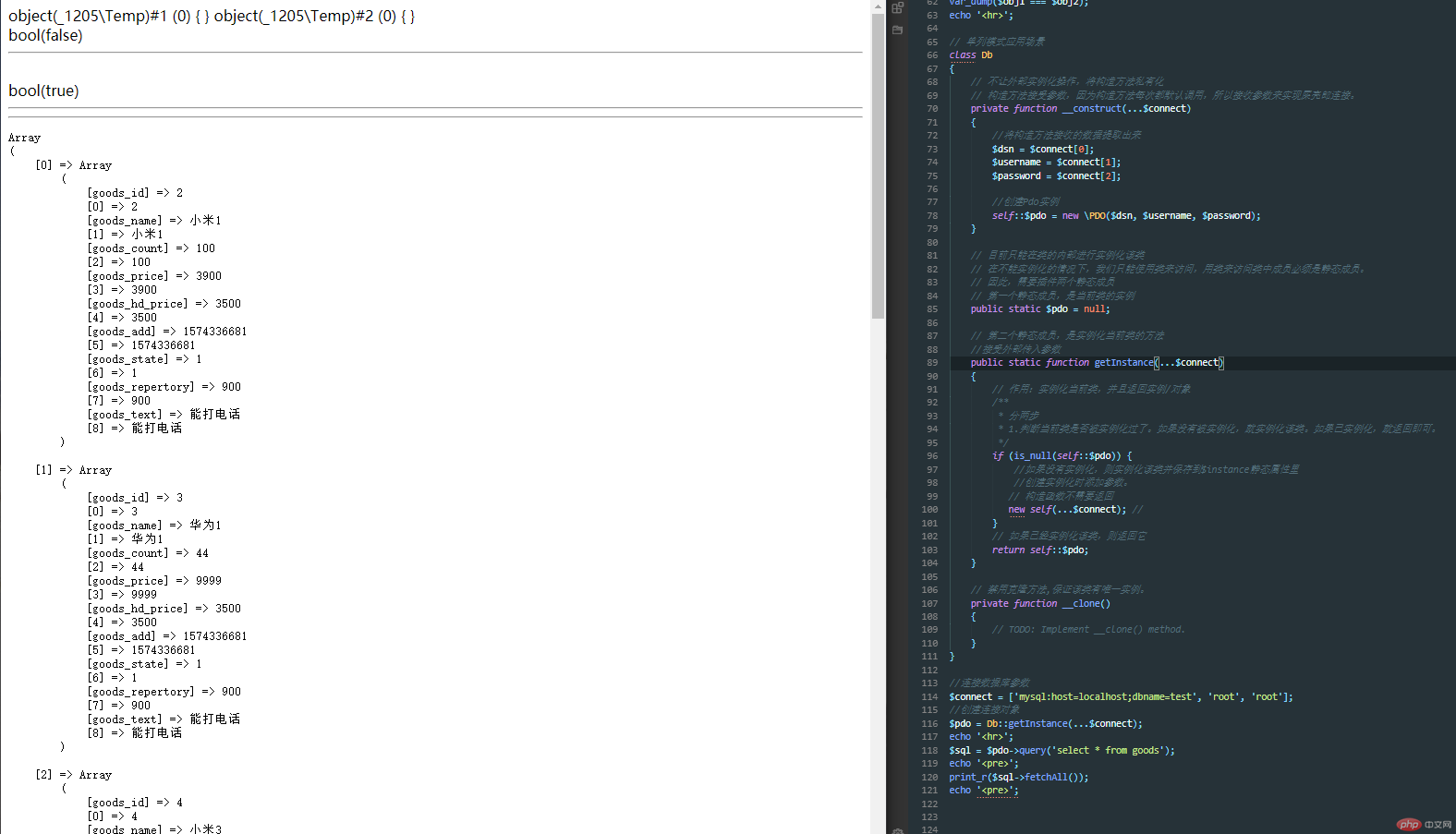Screen dimensions: 1456x834
Task: Click 'public static $pdo = null;' line
Action: point(1039,309)
